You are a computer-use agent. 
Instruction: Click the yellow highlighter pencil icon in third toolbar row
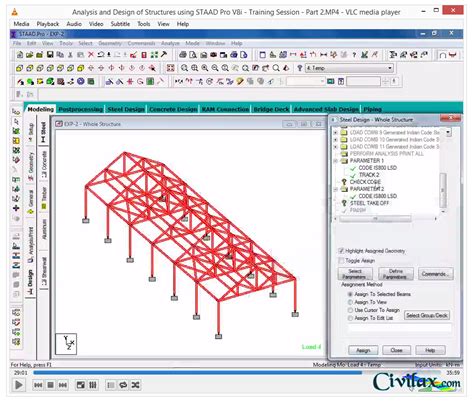pyautogui.click(x=240, y=81)
